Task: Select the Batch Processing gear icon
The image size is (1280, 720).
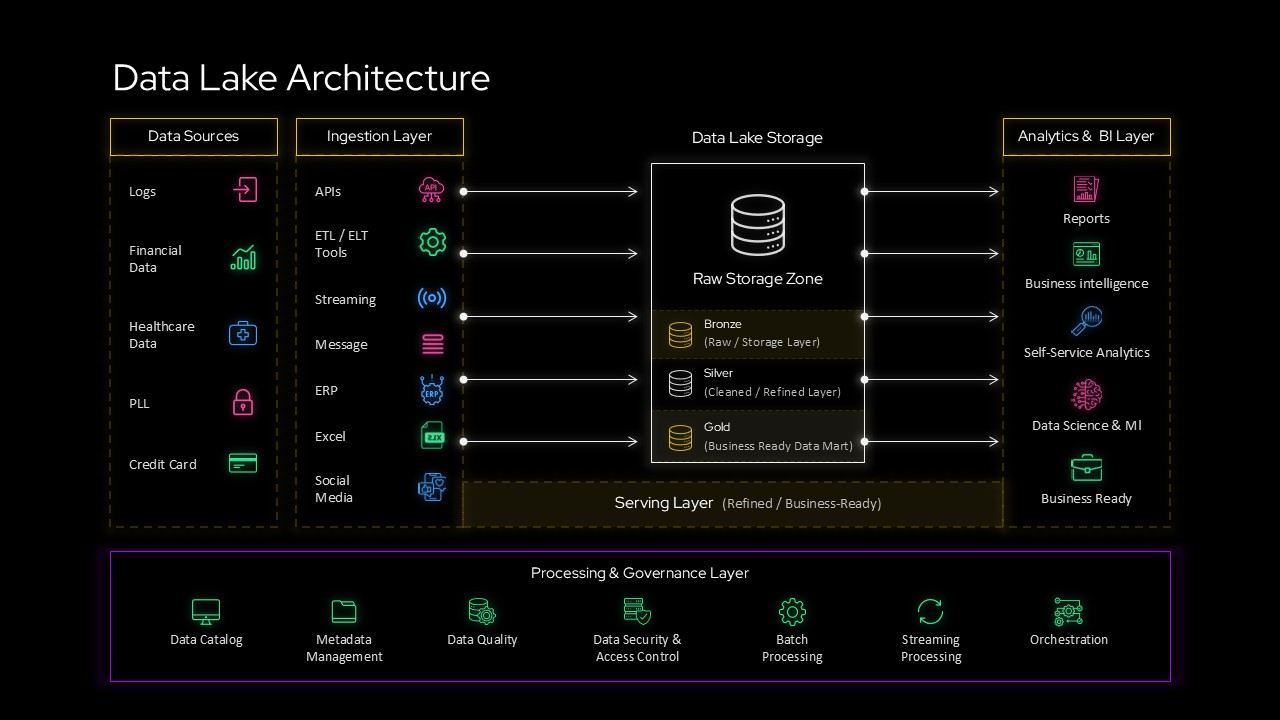Action: (792, 611)
